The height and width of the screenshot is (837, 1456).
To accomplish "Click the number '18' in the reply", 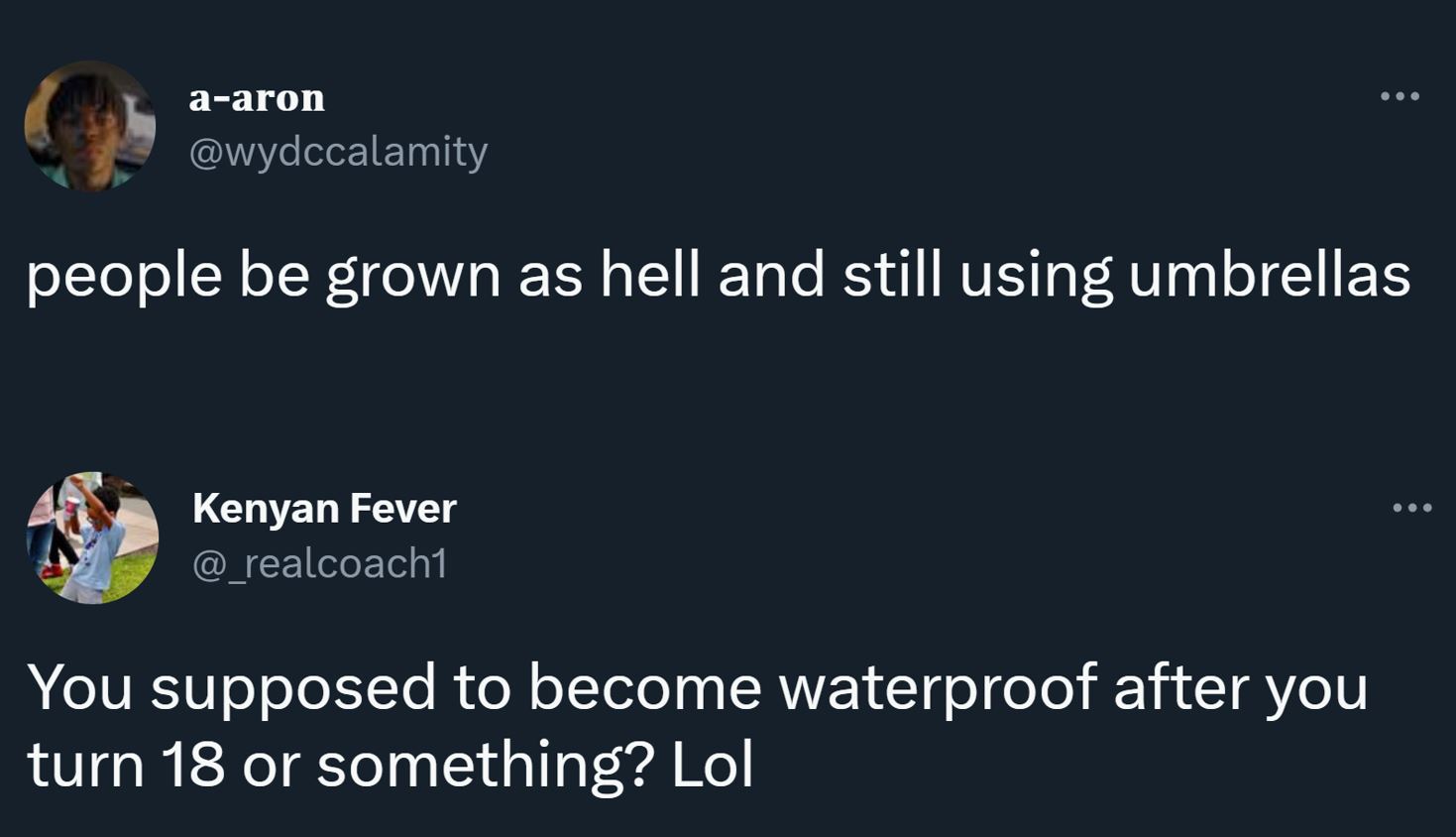I will point(192,765).
